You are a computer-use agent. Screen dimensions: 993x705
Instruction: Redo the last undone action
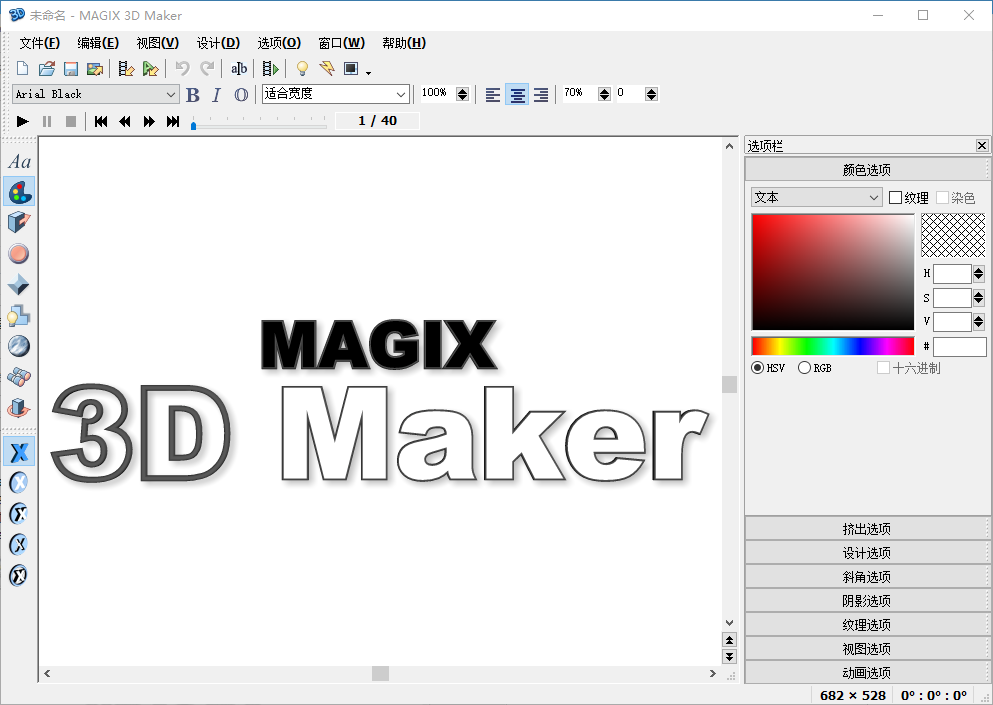pos(207,68)
